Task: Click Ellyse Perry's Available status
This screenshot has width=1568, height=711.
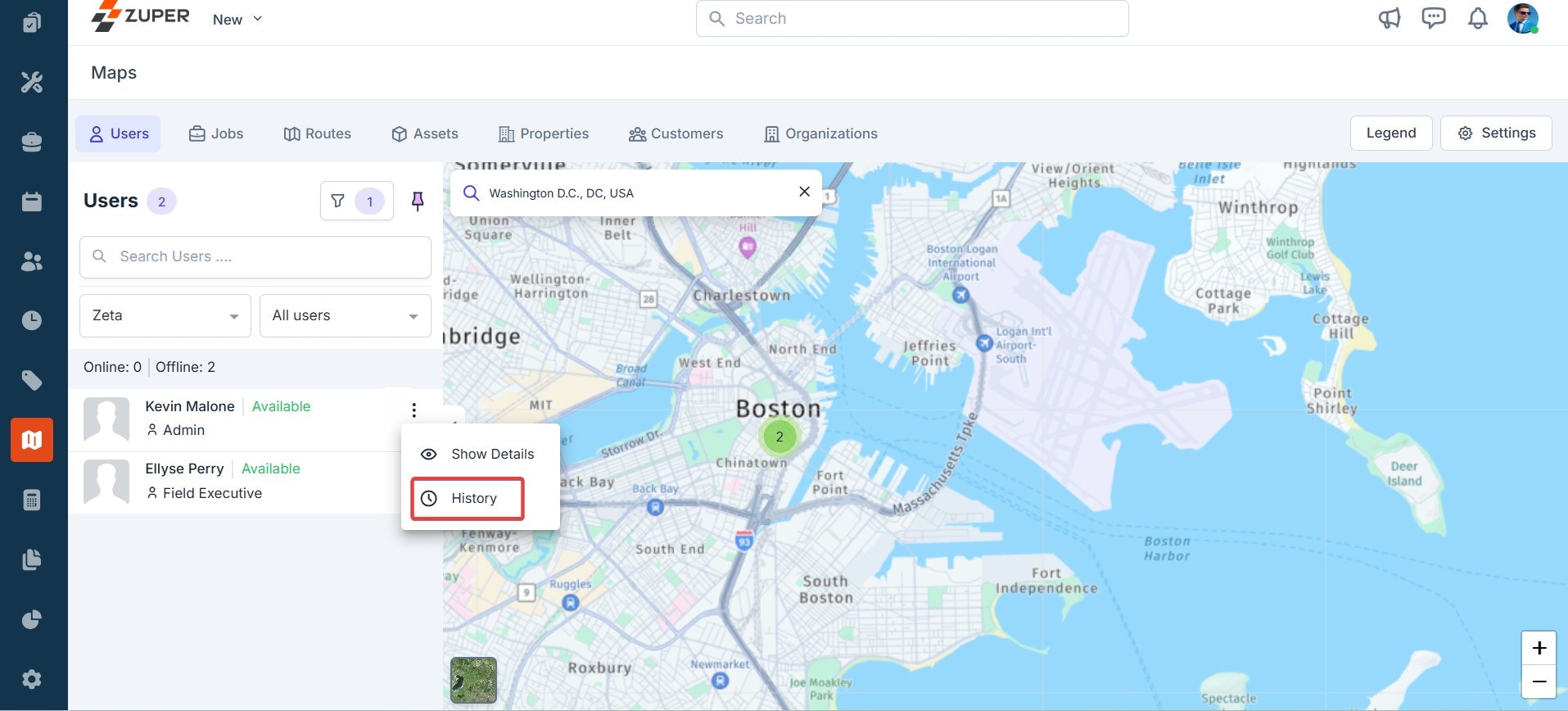Action: [270, 469]
